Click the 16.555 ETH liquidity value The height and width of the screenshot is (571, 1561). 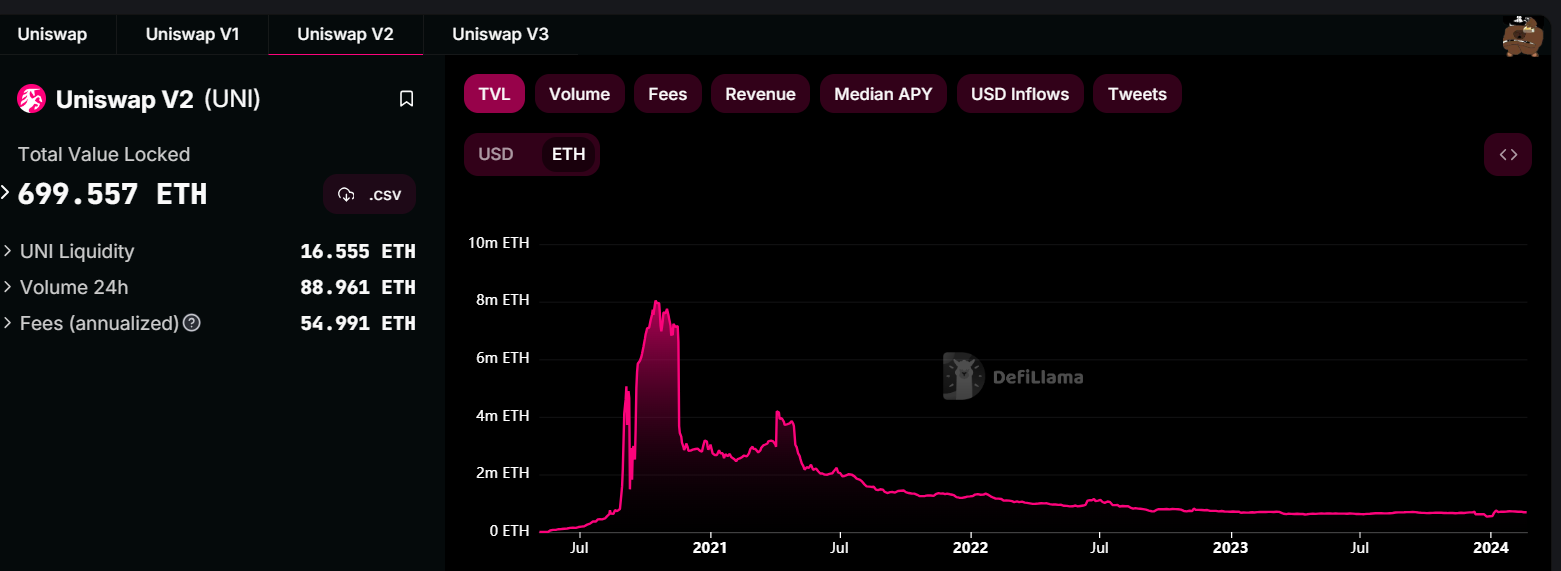pyautogui.click(x=358, y=251)
